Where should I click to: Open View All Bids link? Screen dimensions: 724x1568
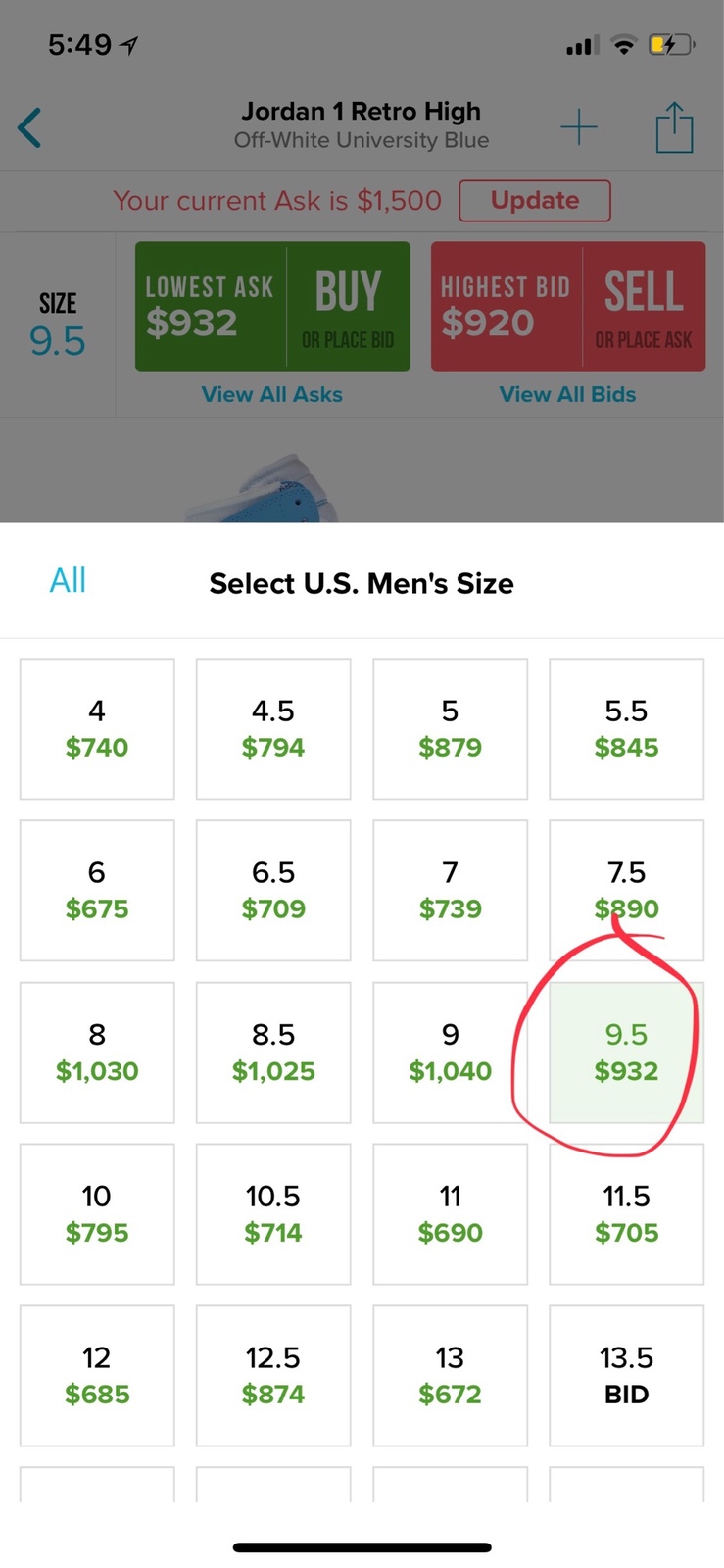pos(567,394)
